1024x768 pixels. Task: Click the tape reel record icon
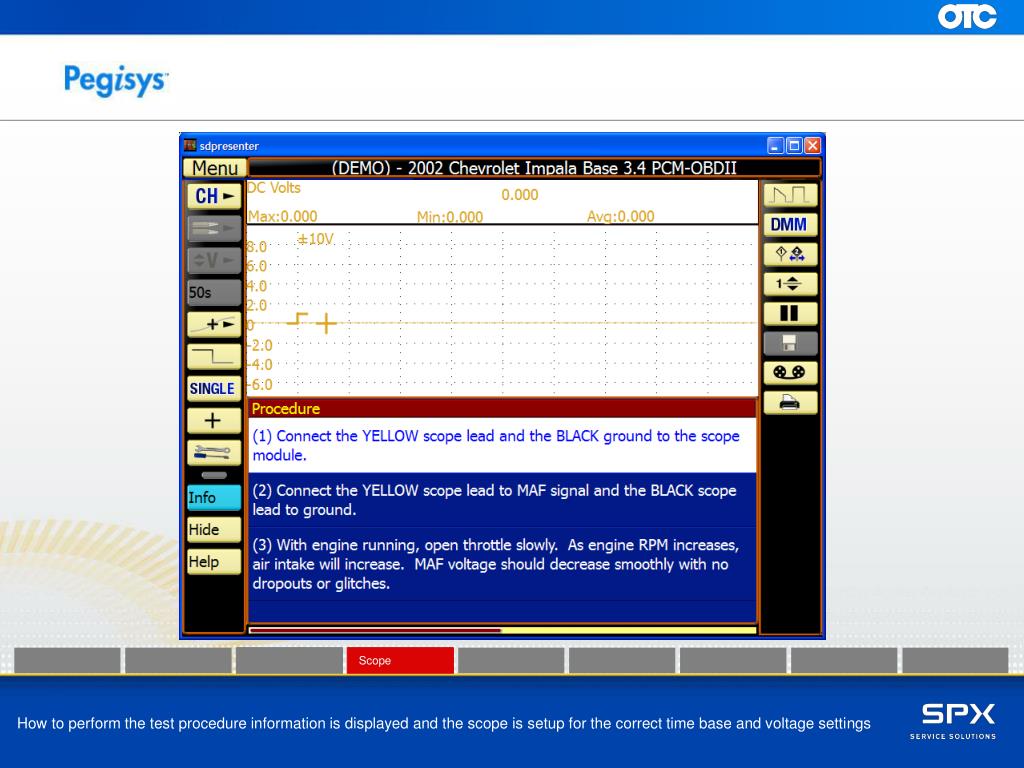[x=790, y=373]
